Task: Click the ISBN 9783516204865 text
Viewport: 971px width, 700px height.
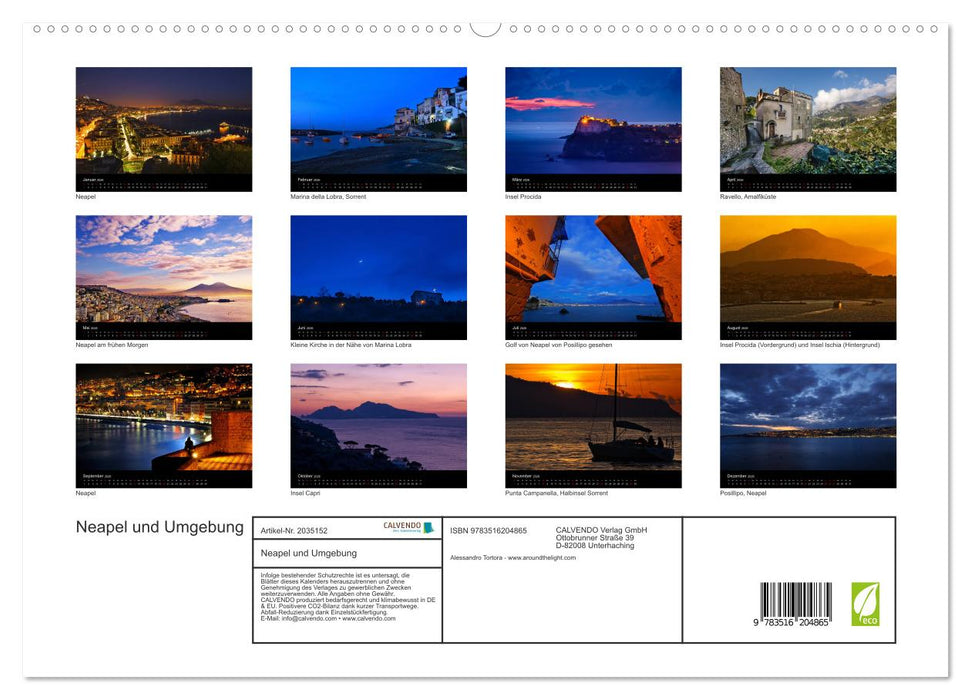Action: 491,530
